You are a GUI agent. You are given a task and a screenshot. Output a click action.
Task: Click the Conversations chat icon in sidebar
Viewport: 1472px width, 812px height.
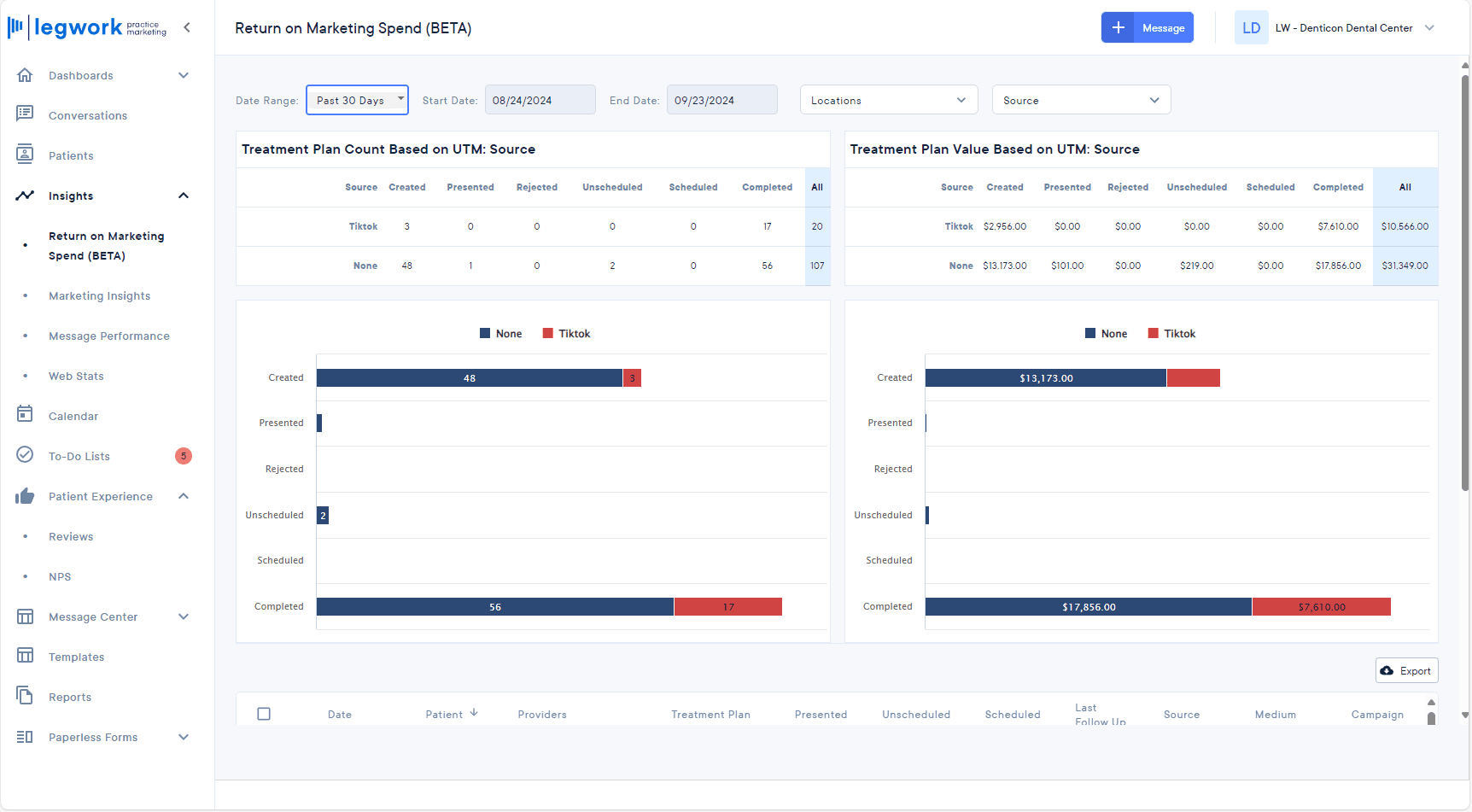coord(25,114)
